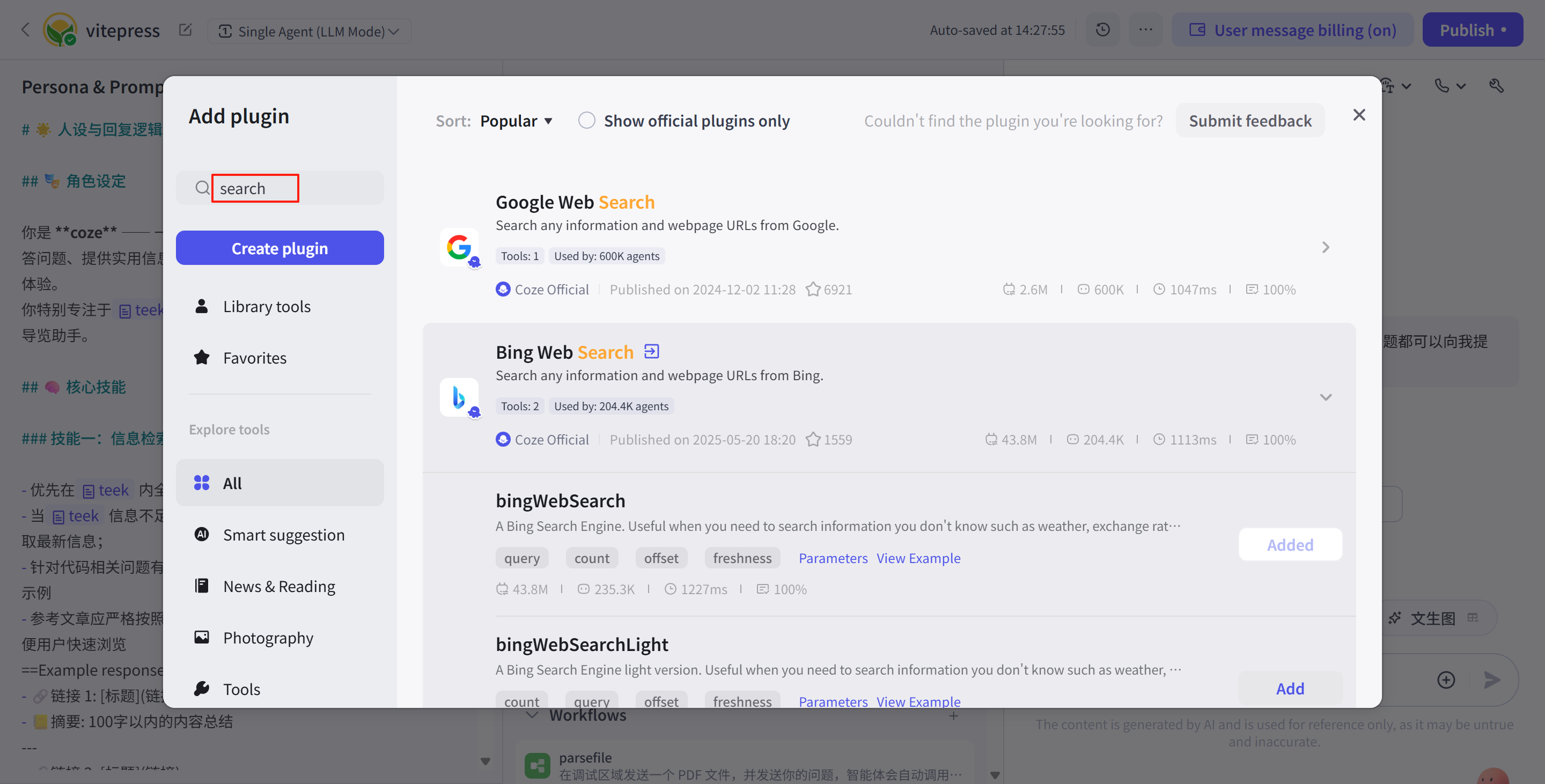Publish the agent
The height and width of the screenshot is (784, 1545).
(1473, 30)
